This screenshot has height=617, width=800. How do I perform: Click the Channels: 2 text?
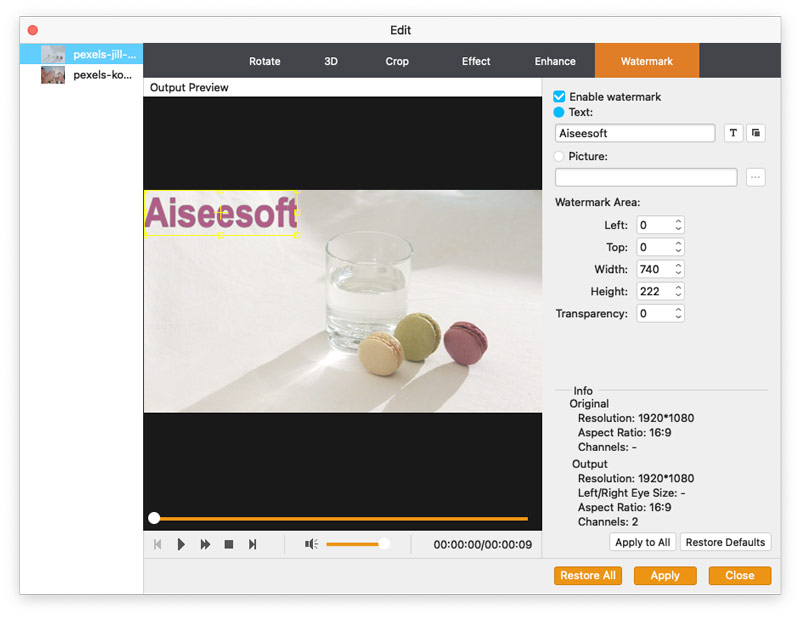point(608,522)
